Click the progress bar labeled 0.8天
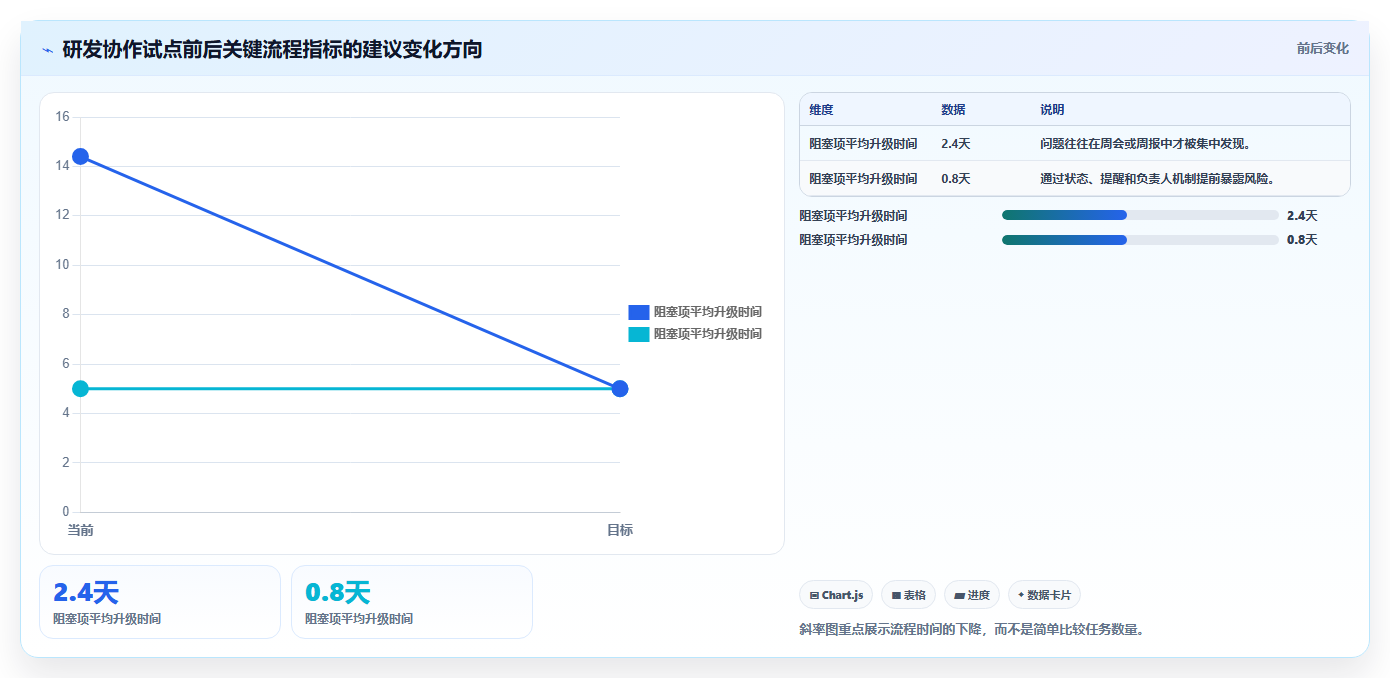1390x678 pixels. 1140,240
